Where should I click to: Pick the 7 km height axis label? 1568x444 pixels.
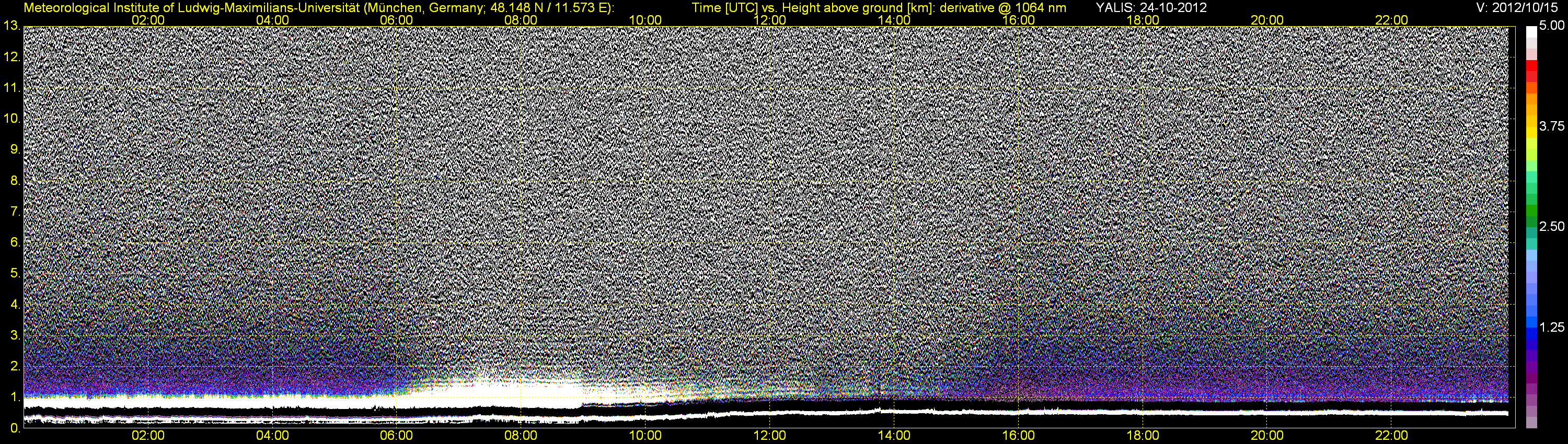click(x=15, y=212)
